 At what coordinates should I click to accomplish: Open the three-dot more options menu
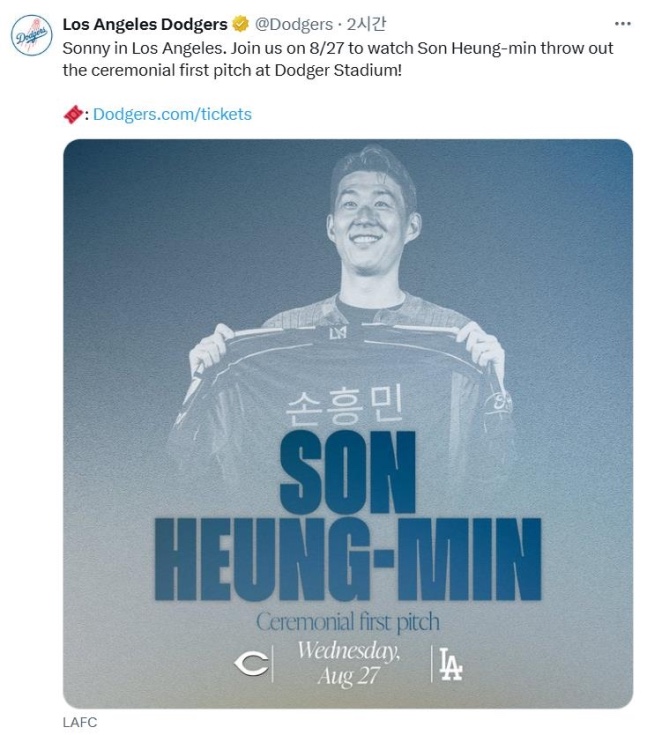[622, 24]
